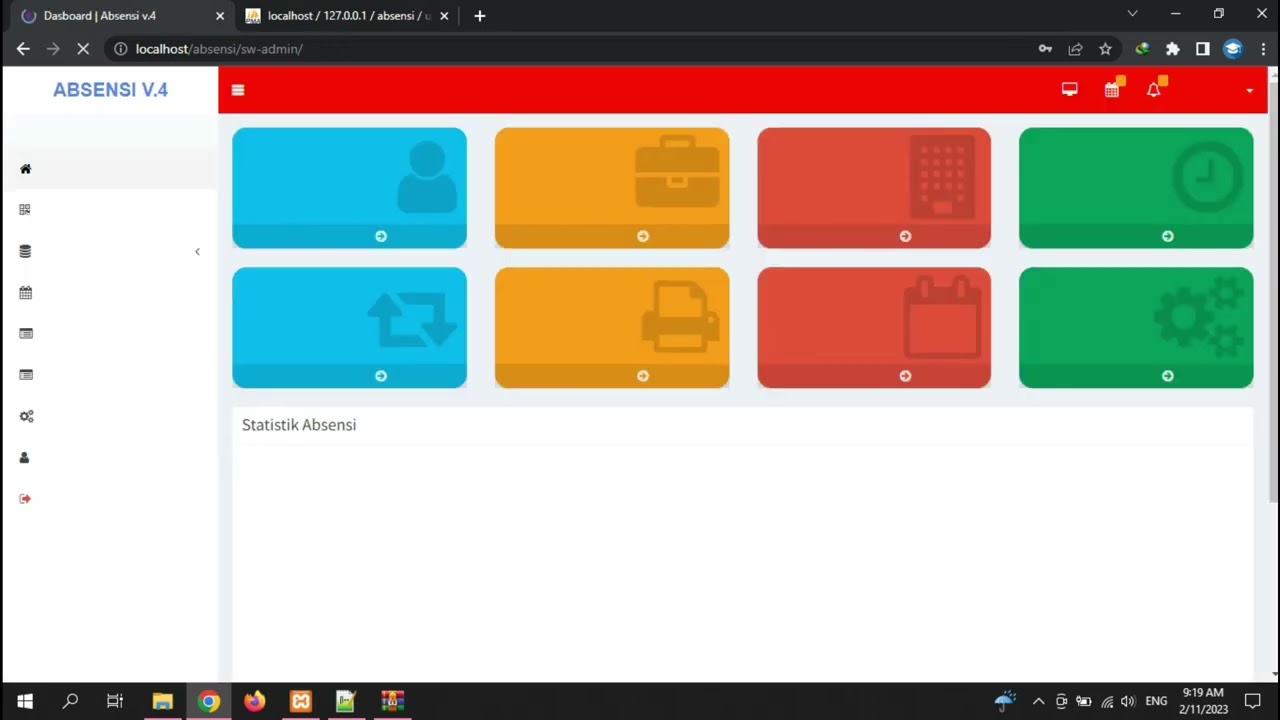
Task: Click the ABSENSI V.4 logo title
Action: point(110,90)
